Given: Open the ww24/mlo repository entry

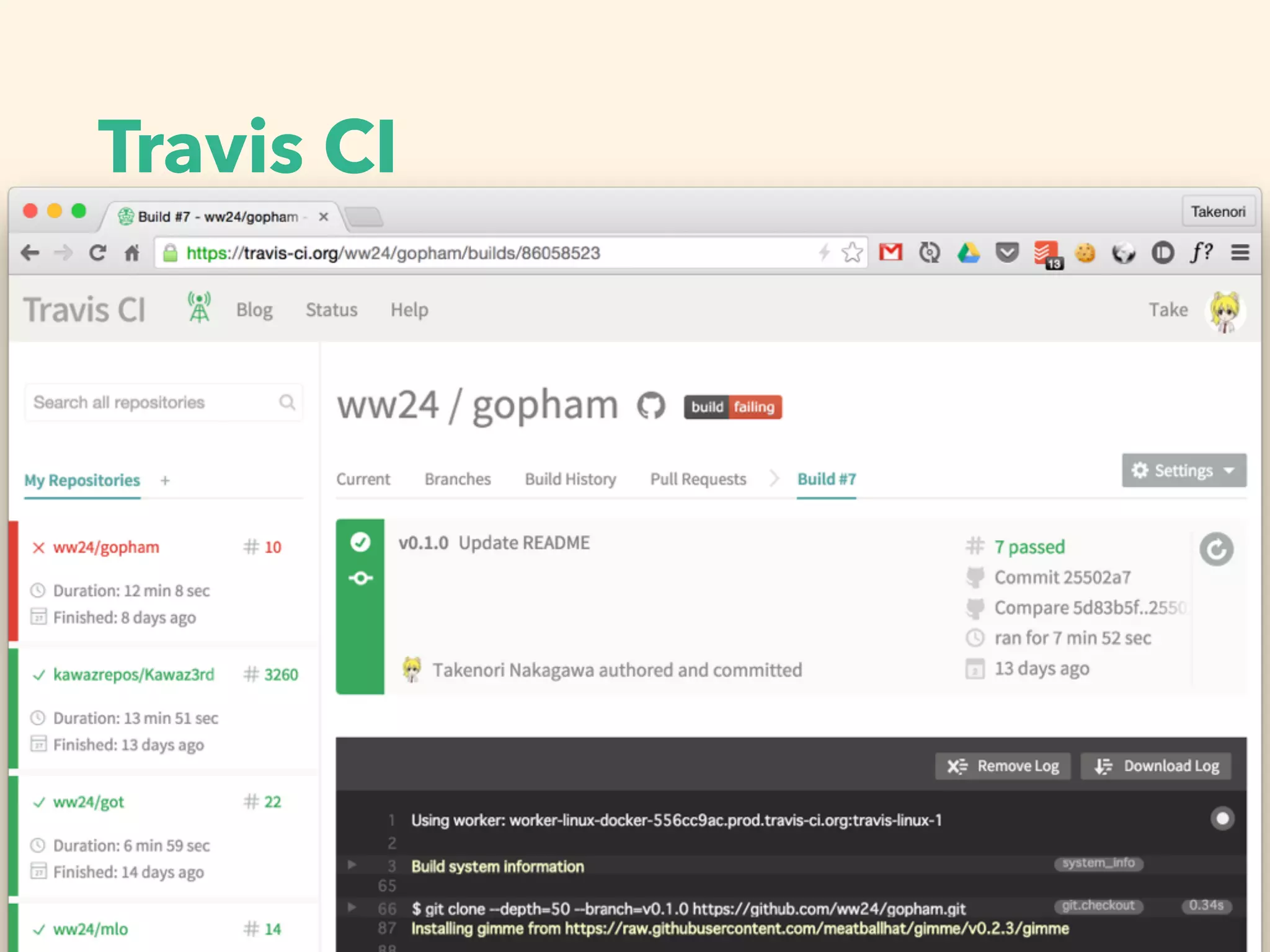Looking at the screenshot, I should (x=91, y=929).
